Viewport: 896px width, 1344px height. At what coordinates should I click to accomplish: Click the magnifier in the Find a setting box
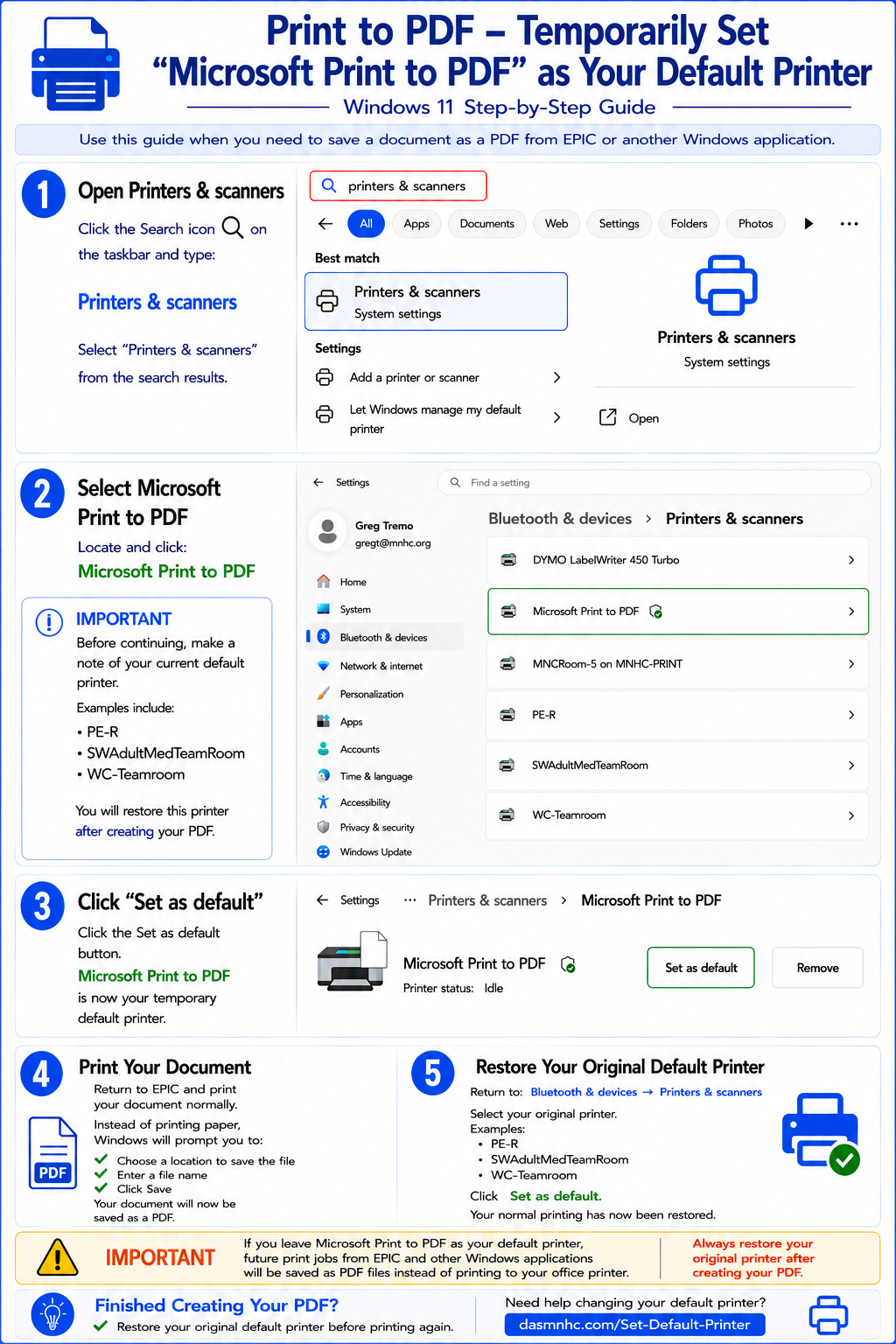[x=455, y=482]
